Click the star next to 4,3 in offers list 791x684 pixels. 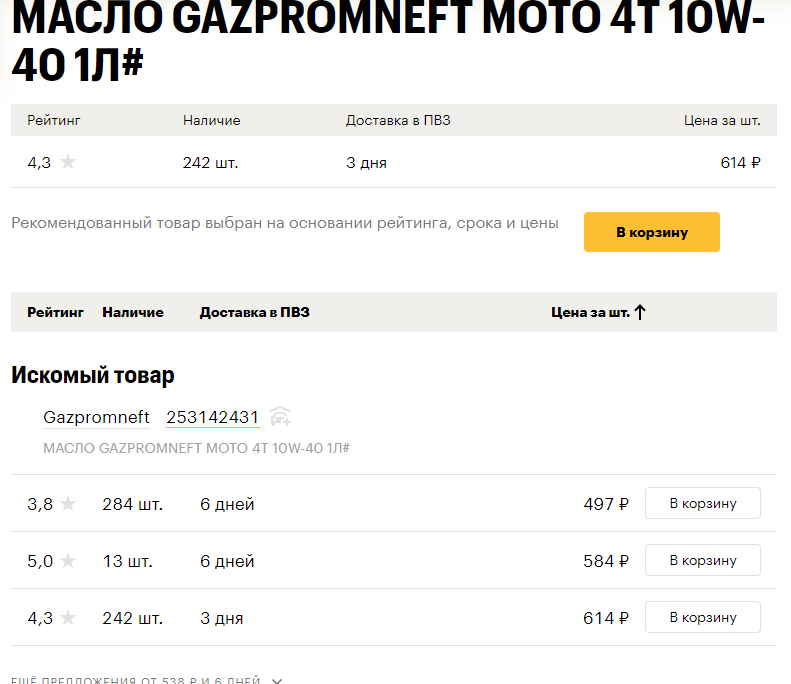(68, 617)
